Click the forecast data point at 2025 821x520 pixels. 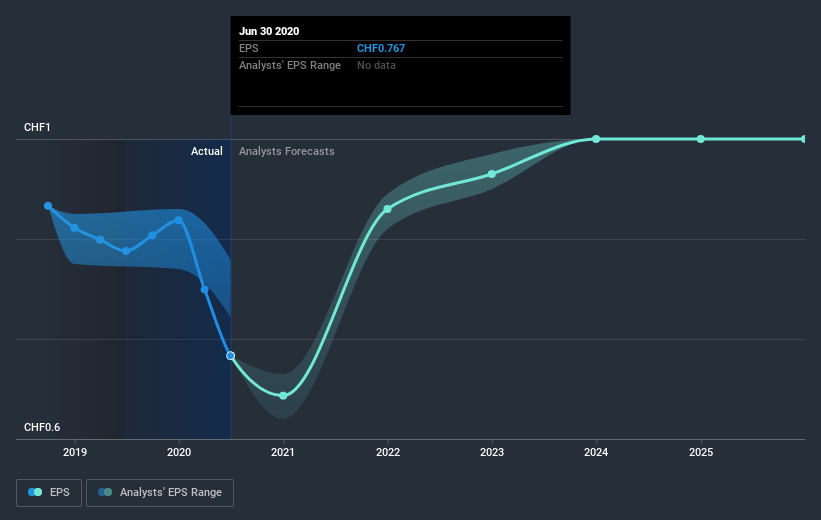pos(701,139)
